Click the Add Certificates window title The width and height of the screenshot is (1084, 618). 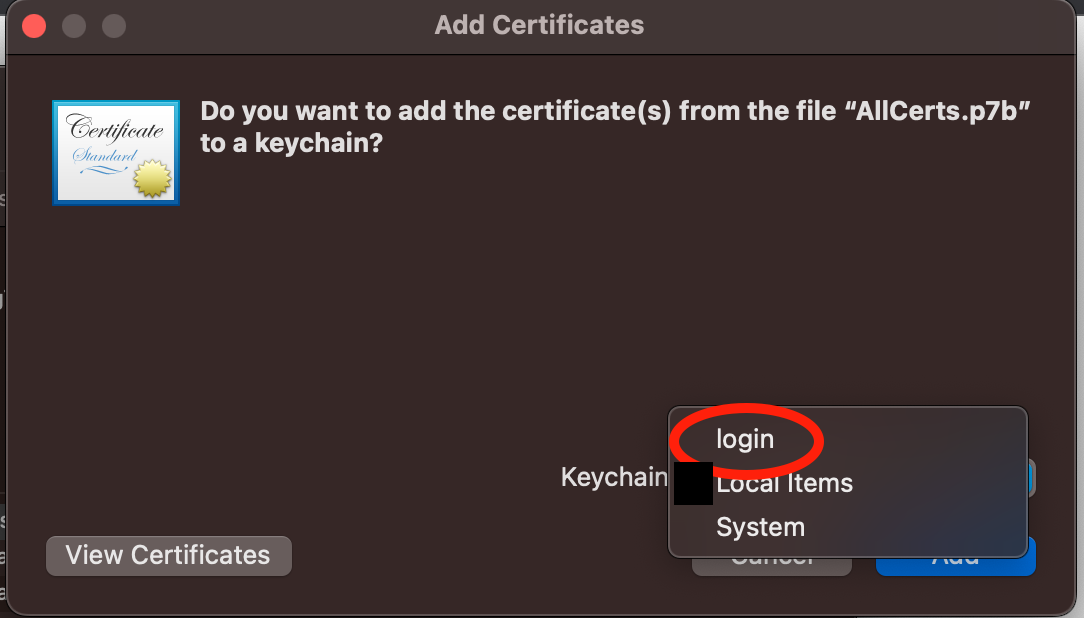[539, 25]
